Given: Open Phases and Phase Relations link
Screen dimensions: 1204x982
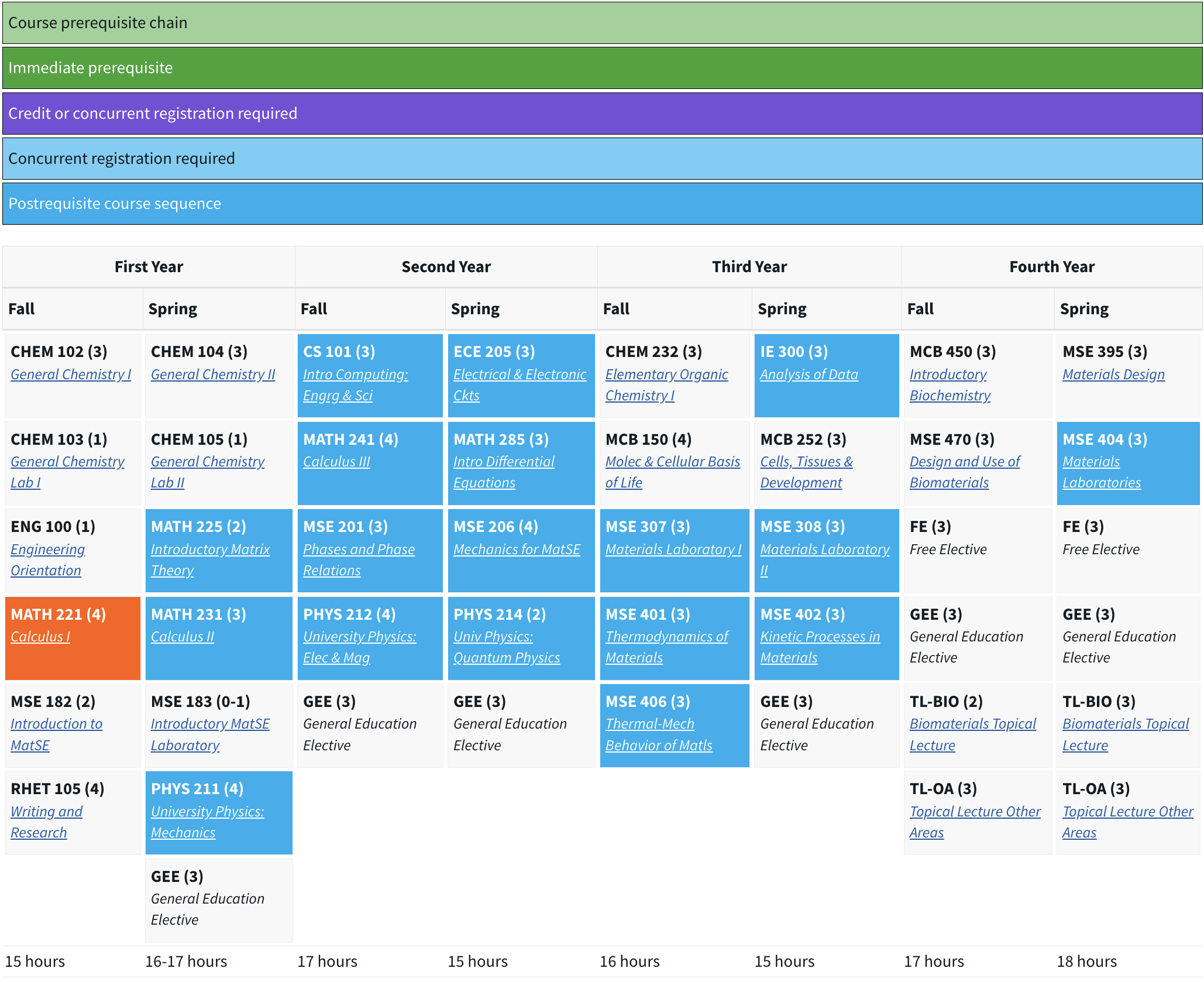Looking at the screenshot, I should pos(359,560).
